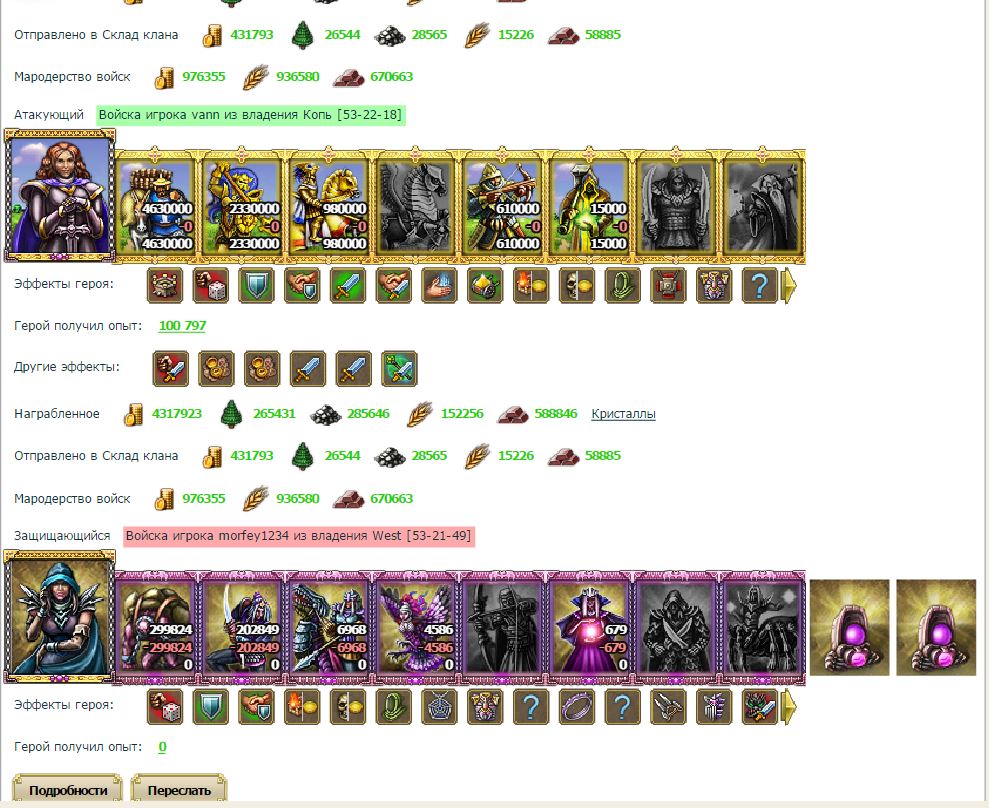Open the Кристаллы link
This screenshot has height=808, width=989.
(x=623, y=414)
